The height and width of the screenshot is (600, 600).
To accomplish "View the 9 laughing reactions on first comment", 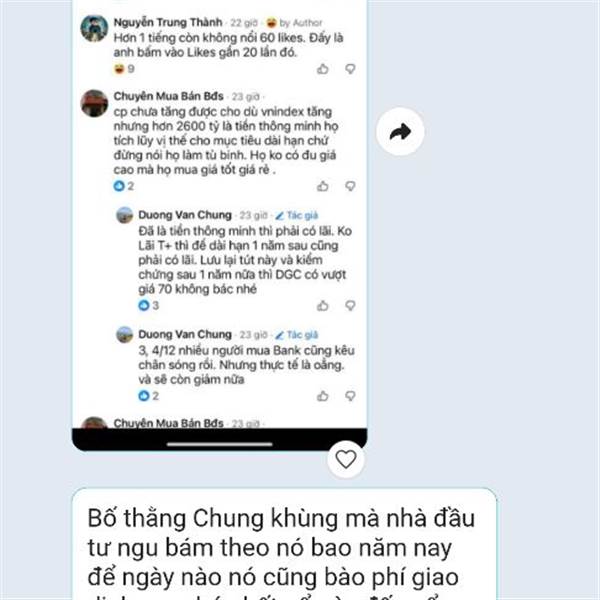I will tap(124, 69).
